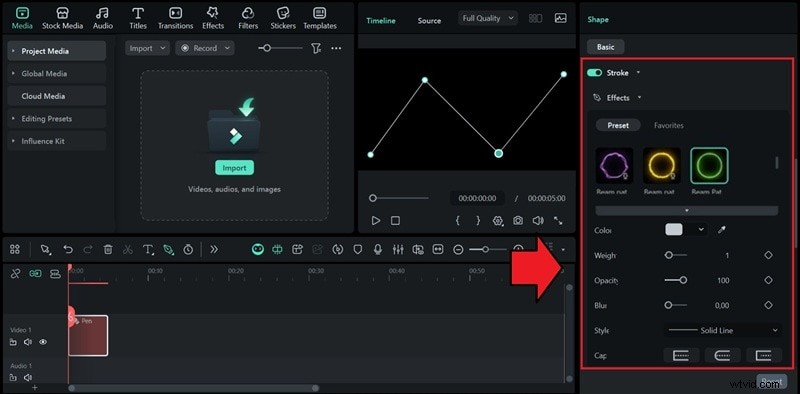Adjust the media thumbnail size slider
The image size is (800, 394).
point(280,48)
